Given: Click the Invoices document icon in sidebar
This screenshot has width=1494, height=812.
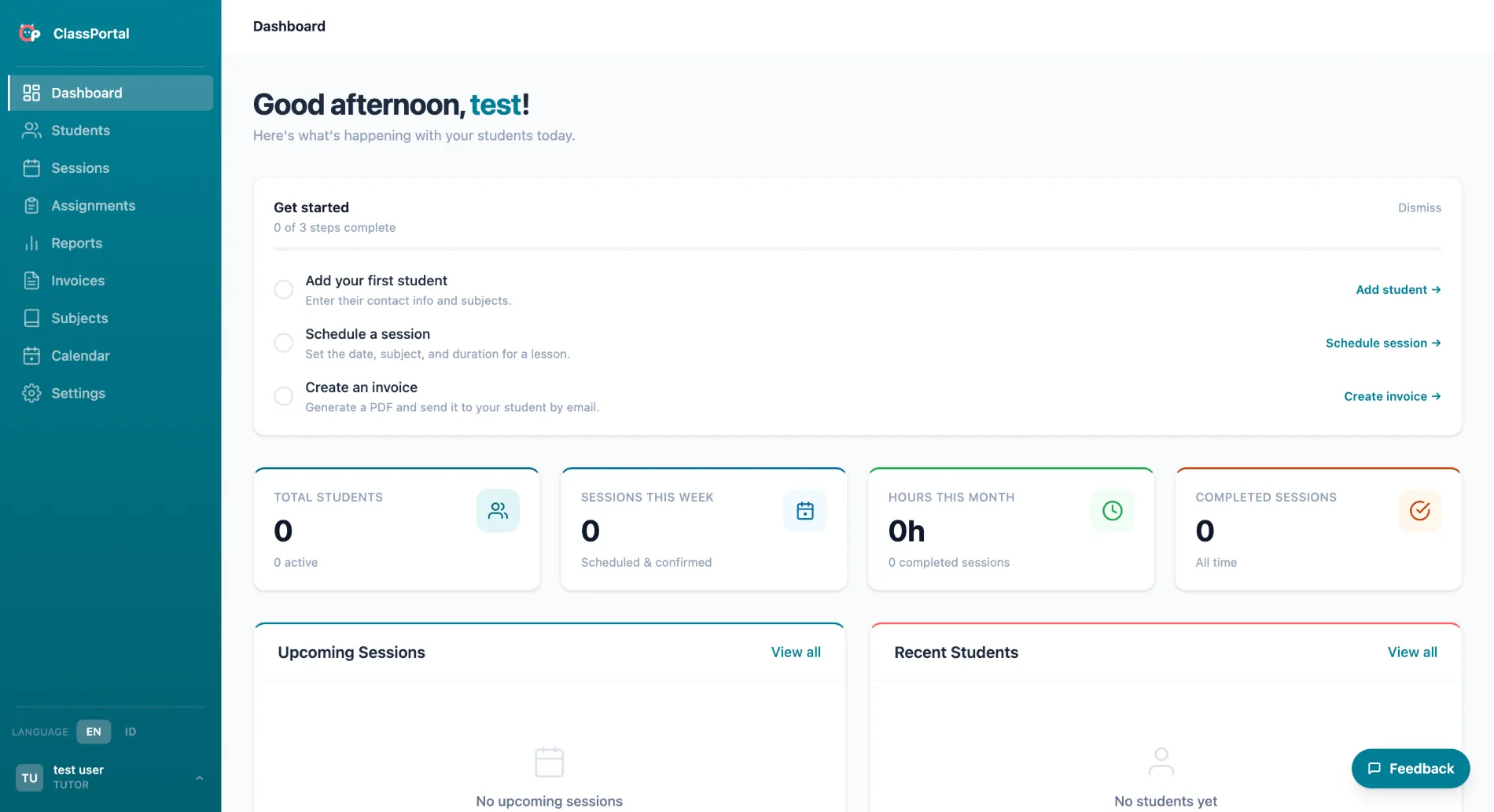Looking at the screenshot, I should (x=31, y=281).
